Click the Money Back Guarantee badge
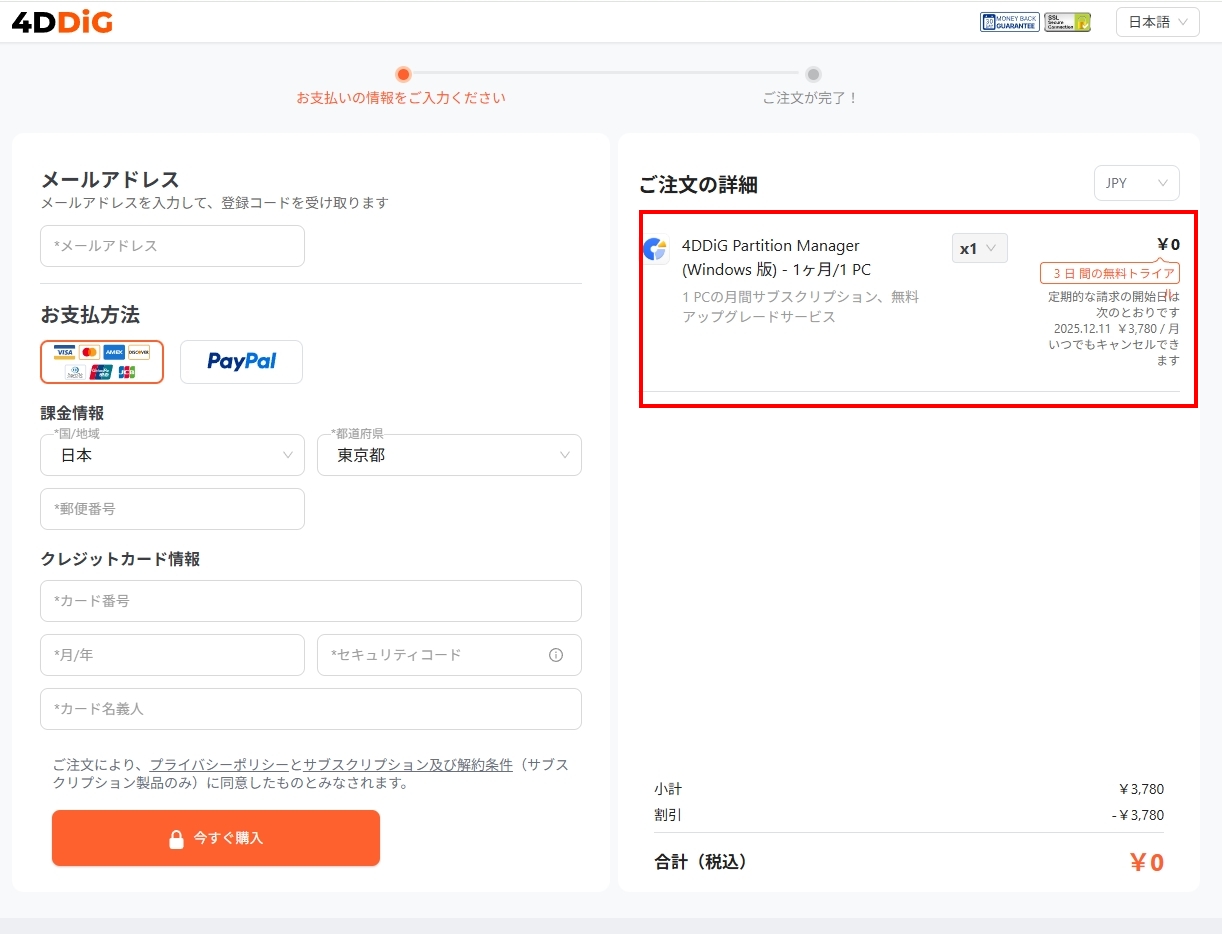Image resolution: width=1222 pixels, height=934 pixels. [1009, 22]
